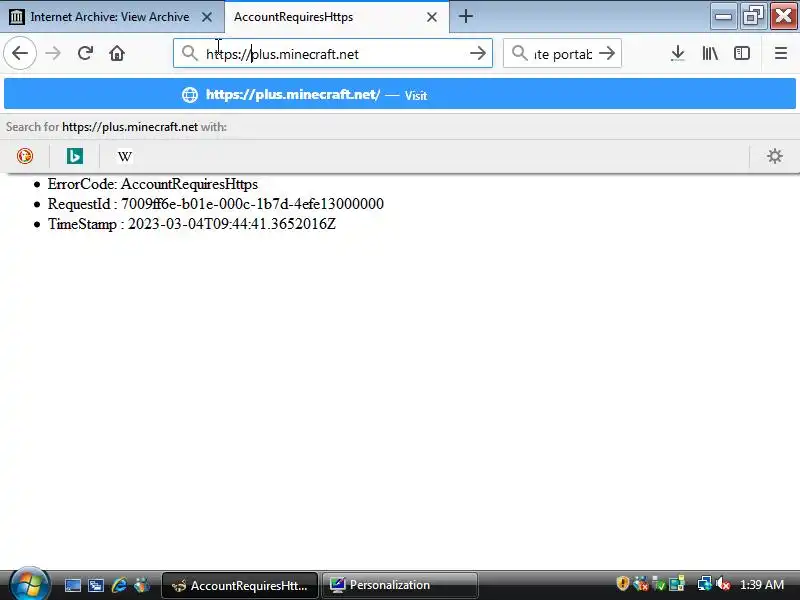800x600 pixels.
Task: Submit the search box query arrow
Action: pos(607,53)
